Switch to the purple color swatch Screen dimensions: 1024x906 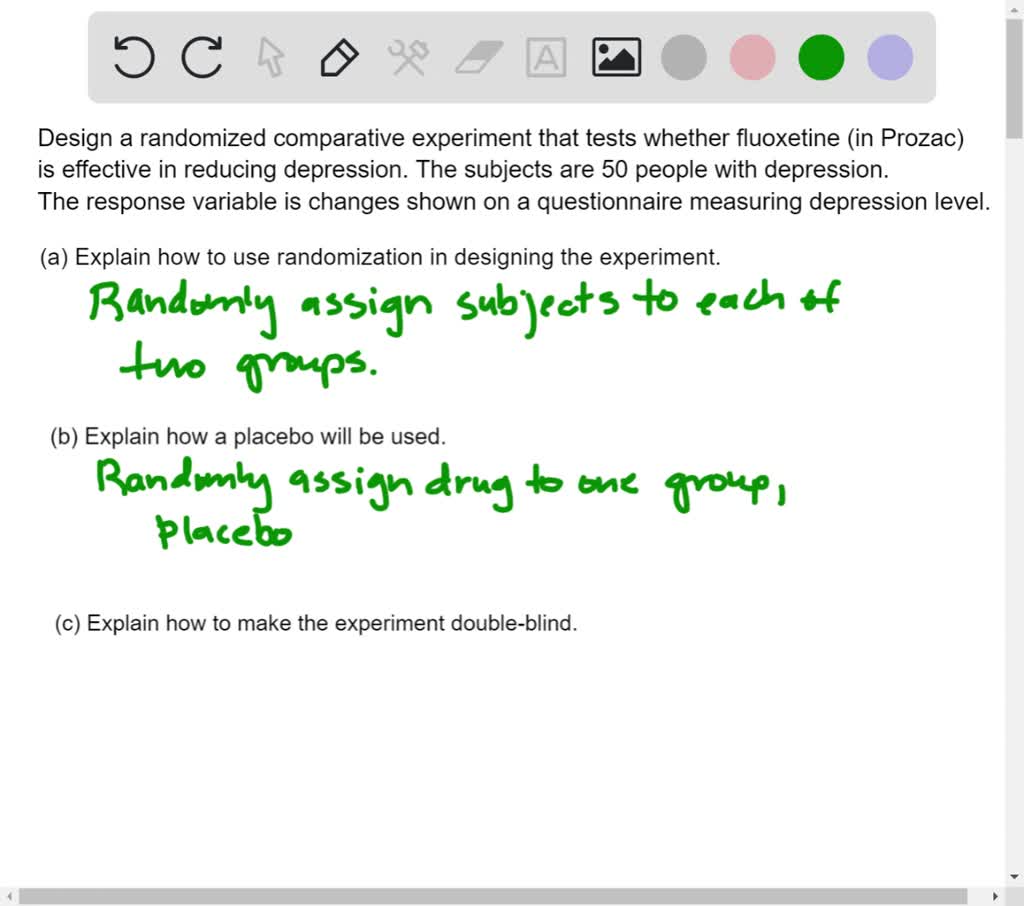(x=888, y=57)
